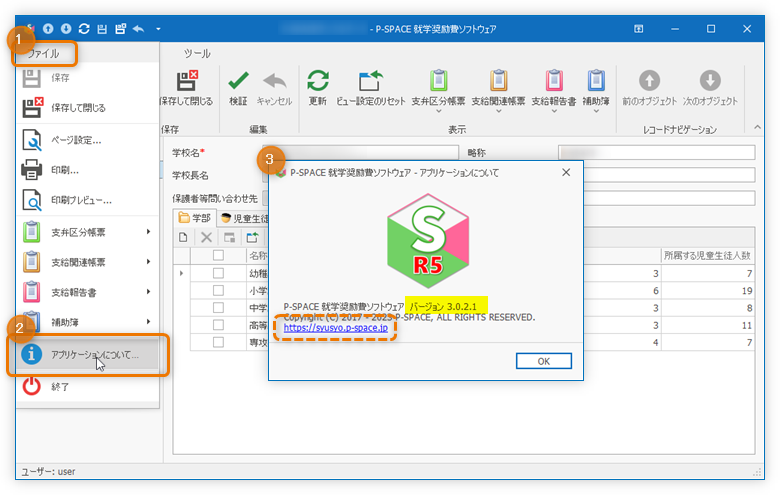Click the save floppy icon in title bar
The width and height of the screenshot is (780, 495).
[102, 29]
